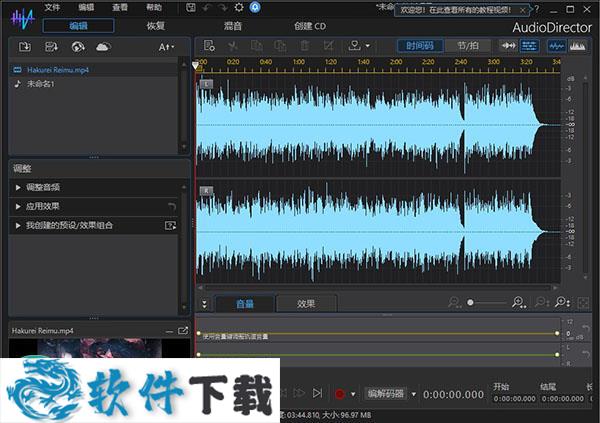Image resolution: width=600 pixels, height=423 pixels.
Task: Click the file properties tool icon
Action: point(209,46)
